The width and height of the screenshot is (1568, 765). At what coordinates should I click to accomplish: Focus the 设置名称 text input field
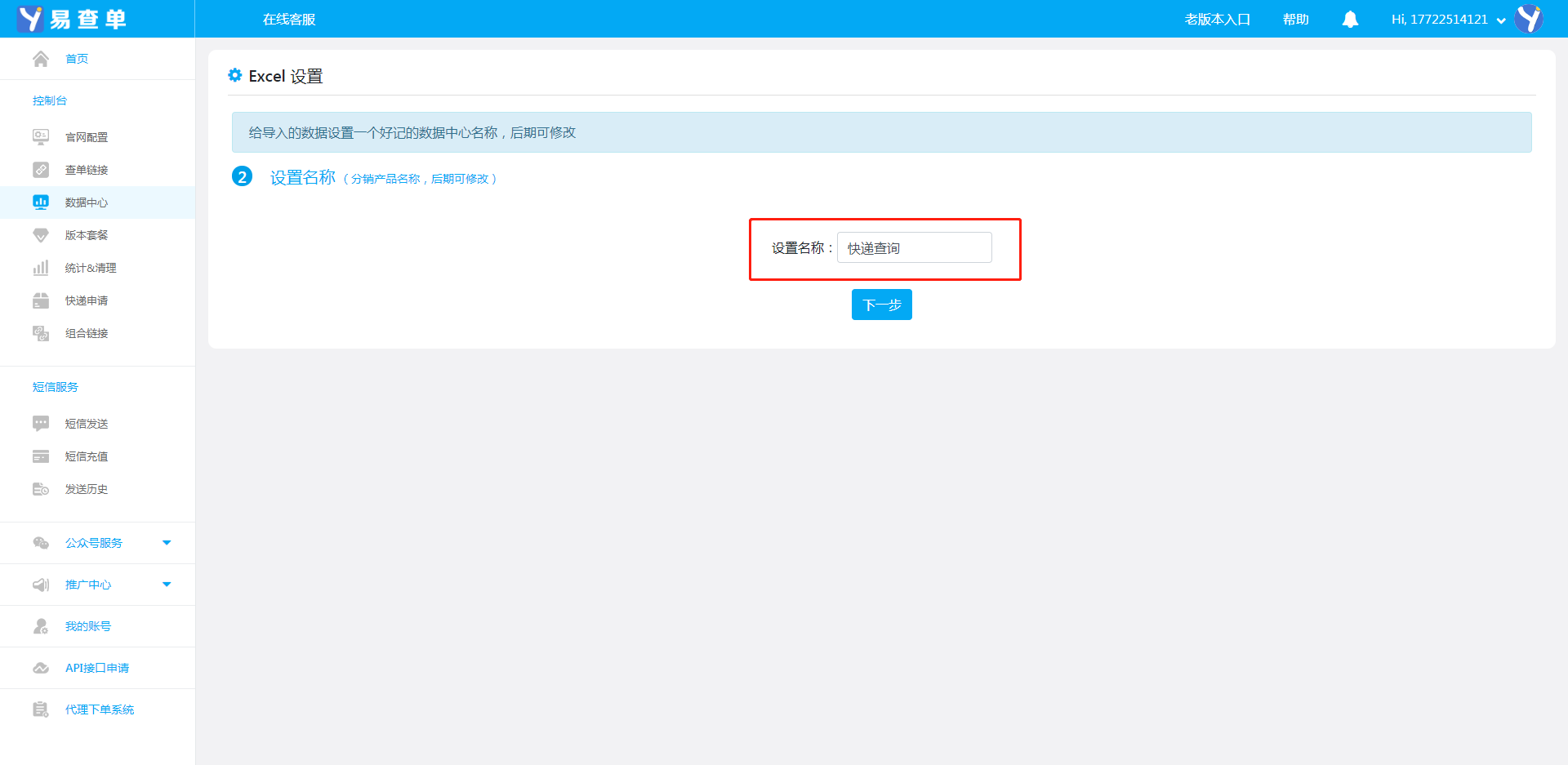(914, 247)
